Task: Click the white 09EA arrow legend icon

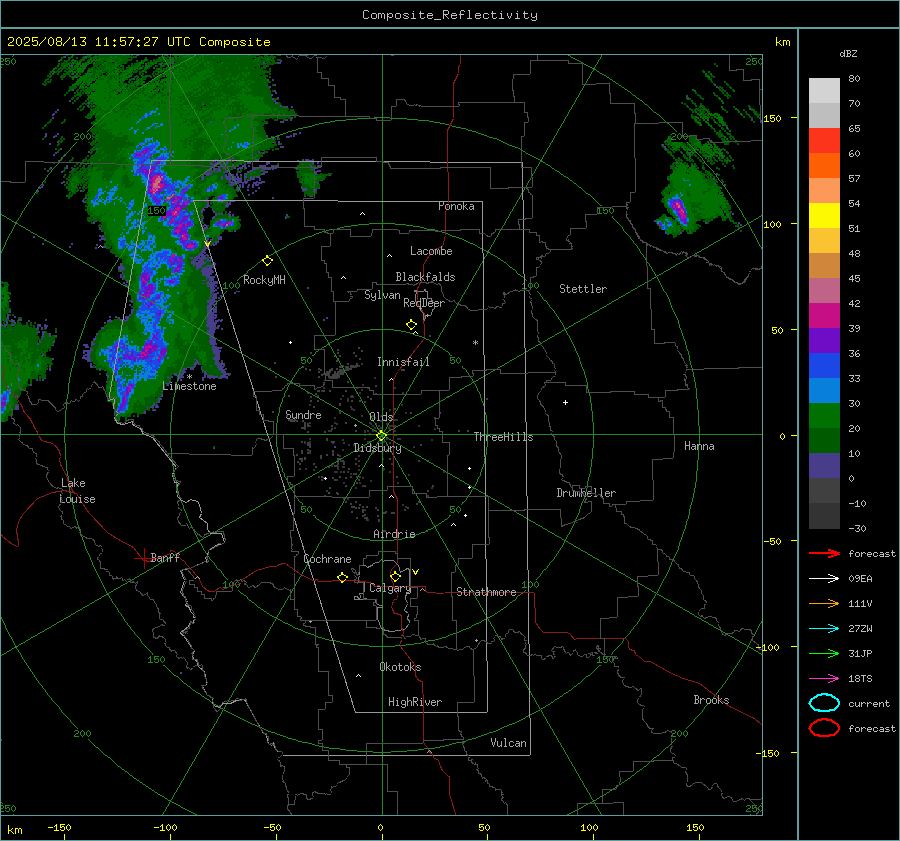Action: pos(824,579)
